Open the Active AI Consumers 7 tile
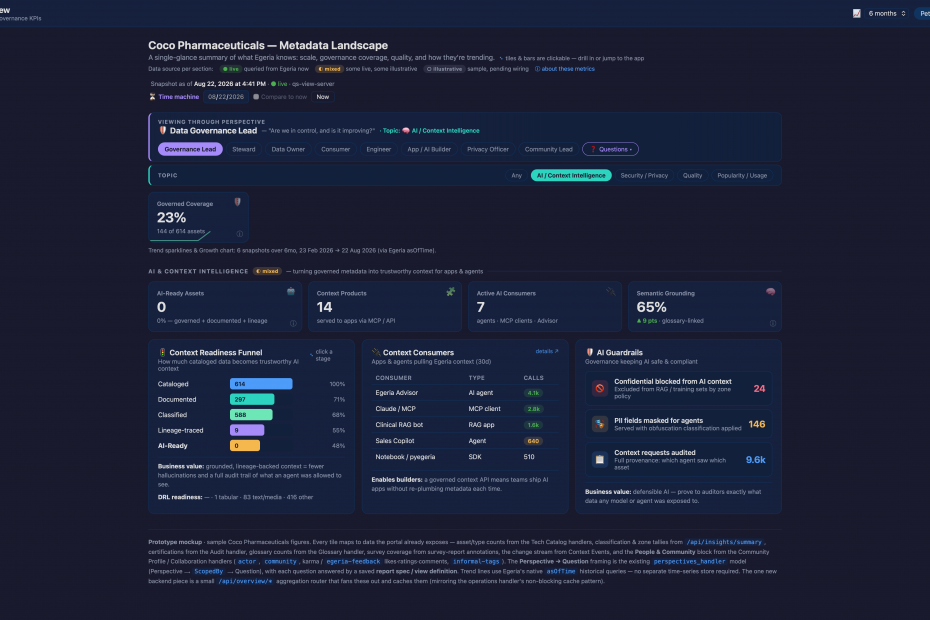This screenshot has height=620, width=930. 544,306
